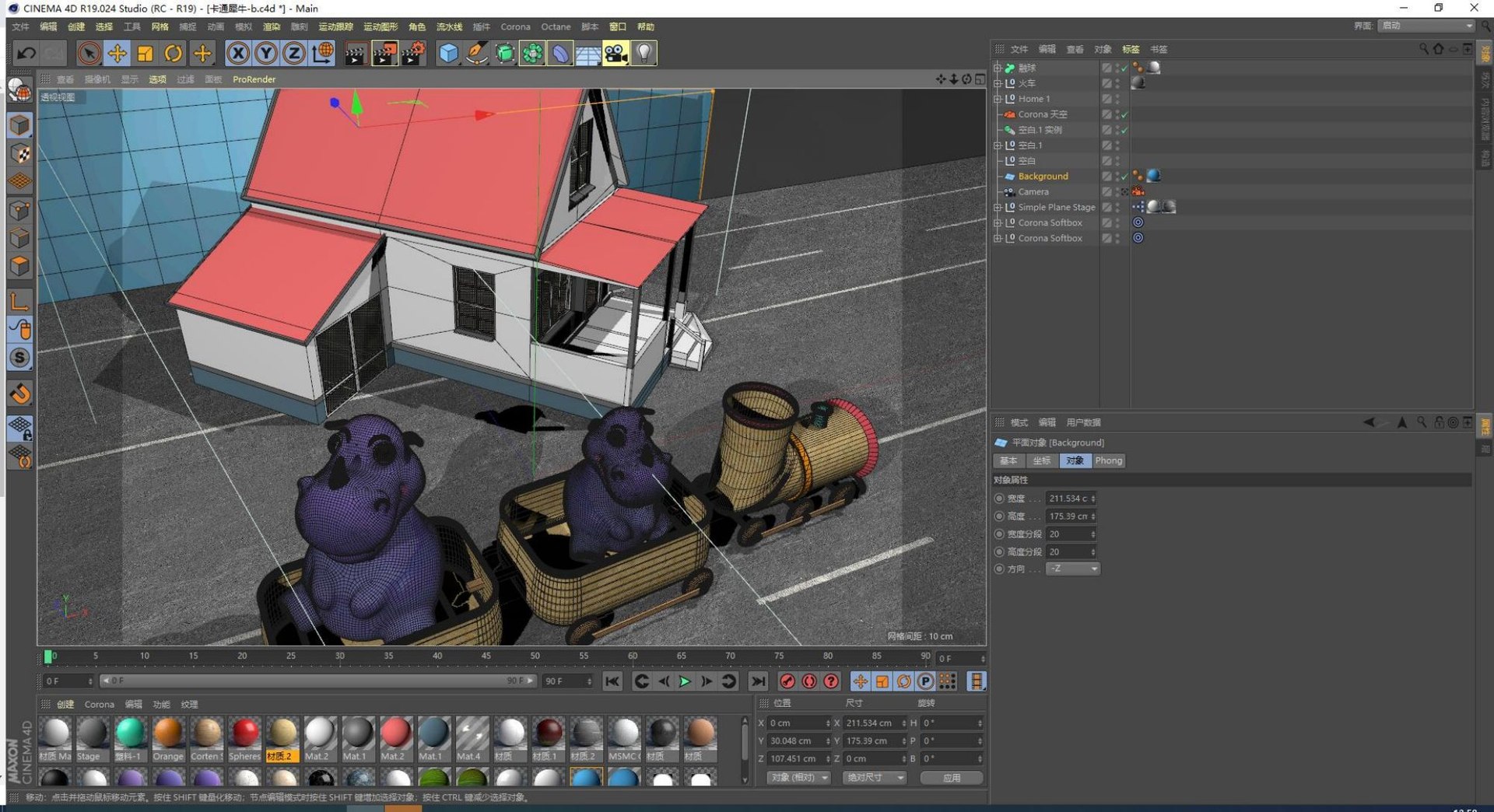Toggle world coordinate system icon
Image resolution: width=1494 pixels, height=812 pixels.
click(x=322, y=53)
